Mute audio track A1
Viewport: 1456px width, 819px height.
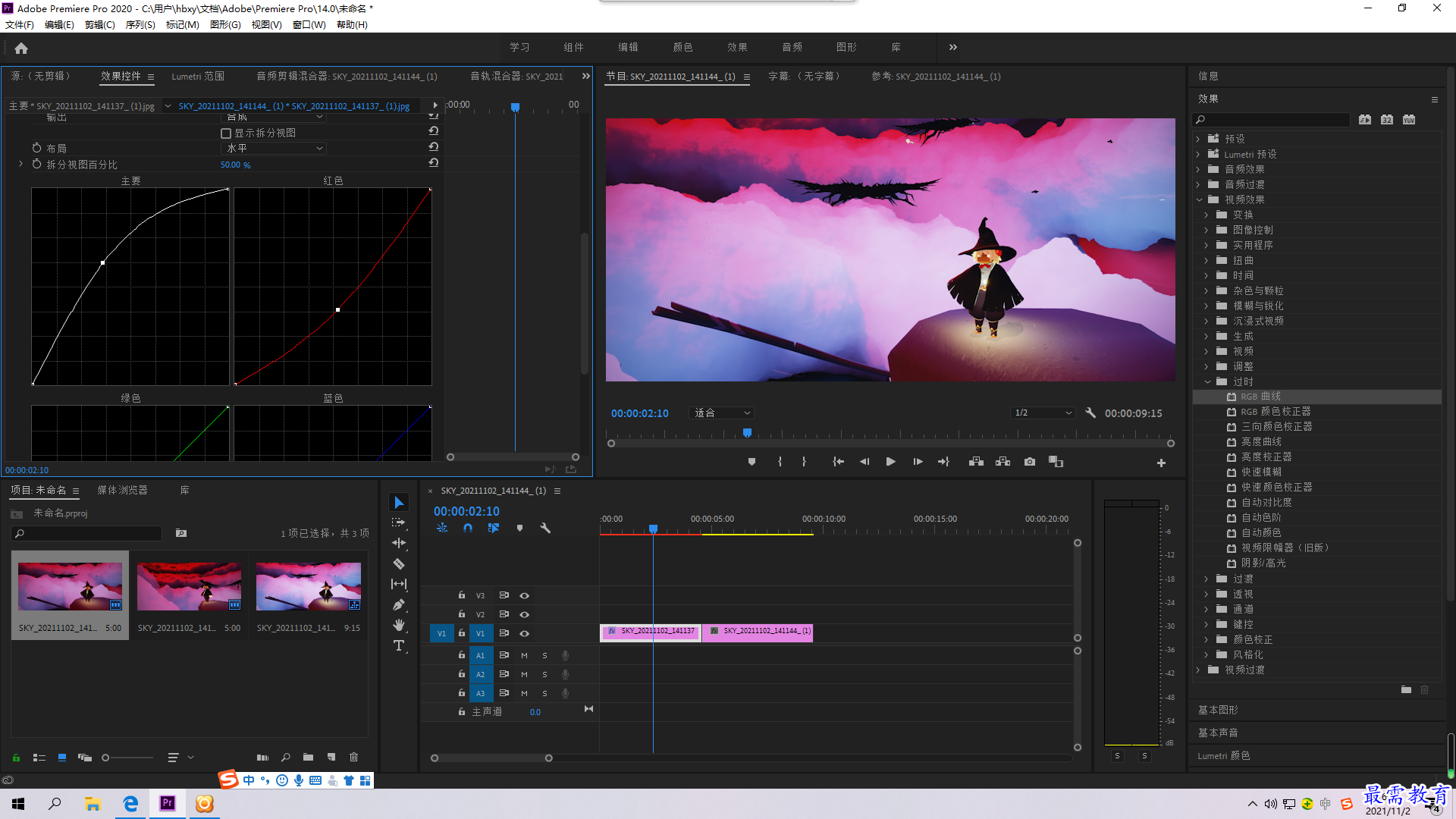[524, 655]
